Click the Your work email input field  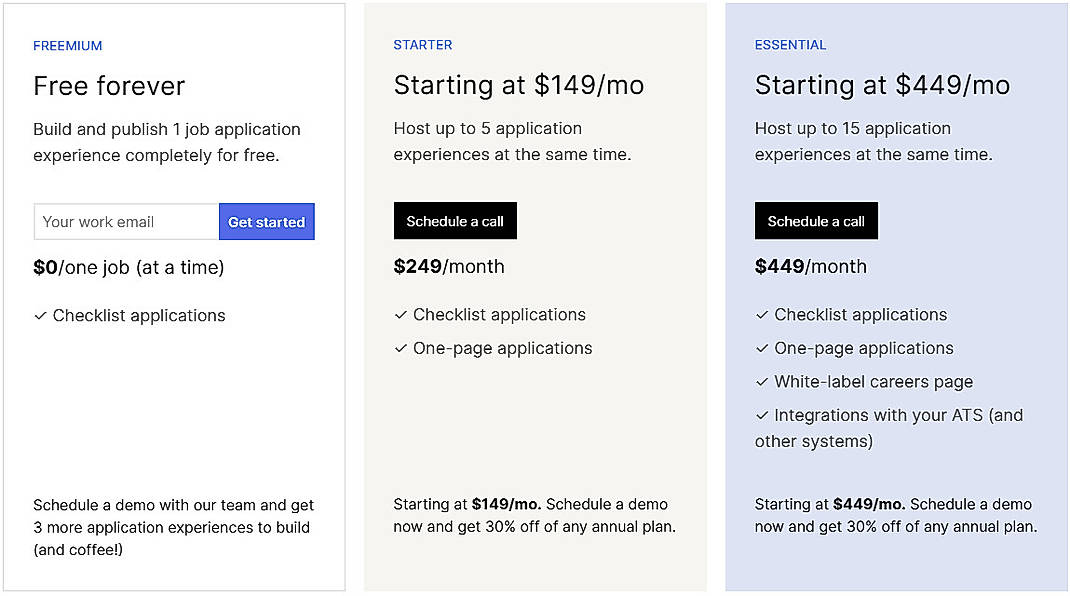[x=125, y=221]
